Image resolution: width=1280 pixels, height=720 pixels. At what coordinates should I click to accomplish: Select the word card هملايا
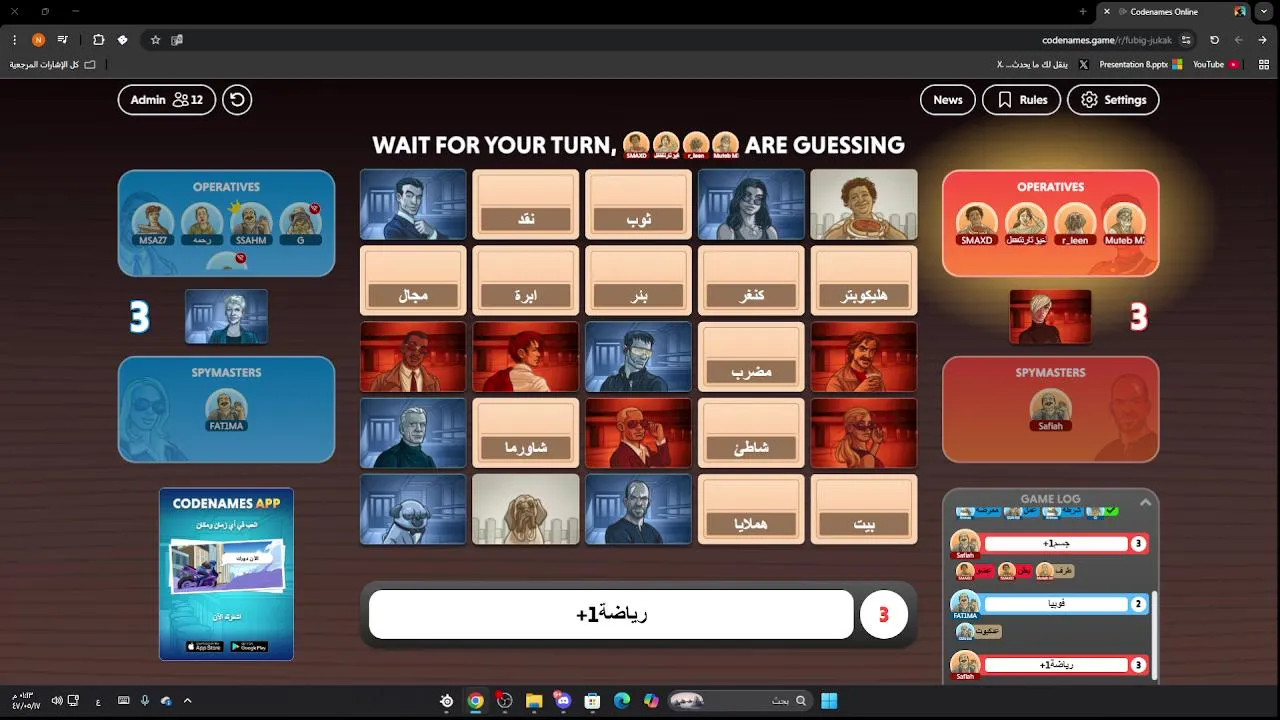click(x=751, y=509)
